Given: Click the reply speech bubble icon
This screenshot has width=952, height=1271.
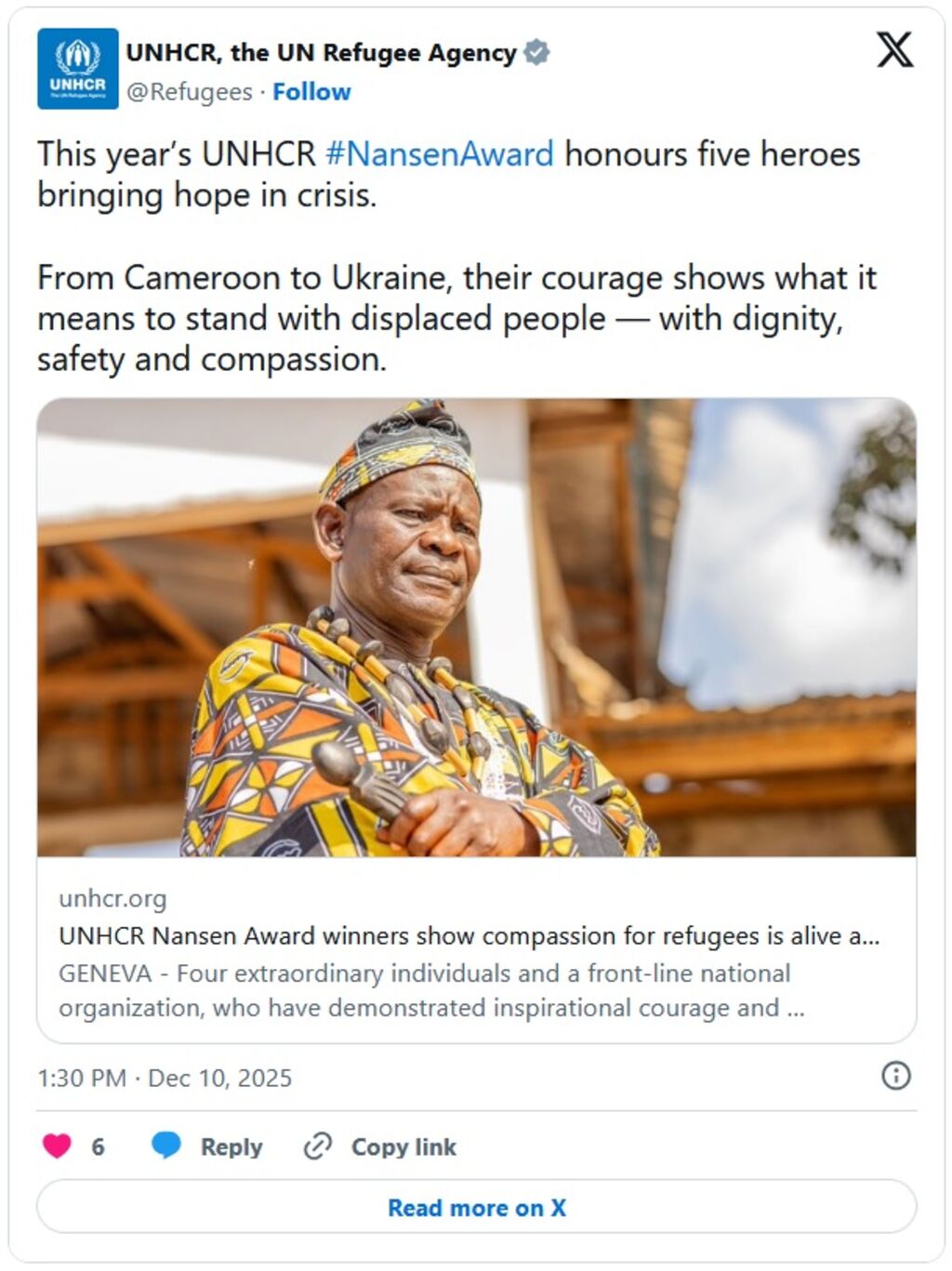Looking at the screenshot, I should pos(166,1145).
